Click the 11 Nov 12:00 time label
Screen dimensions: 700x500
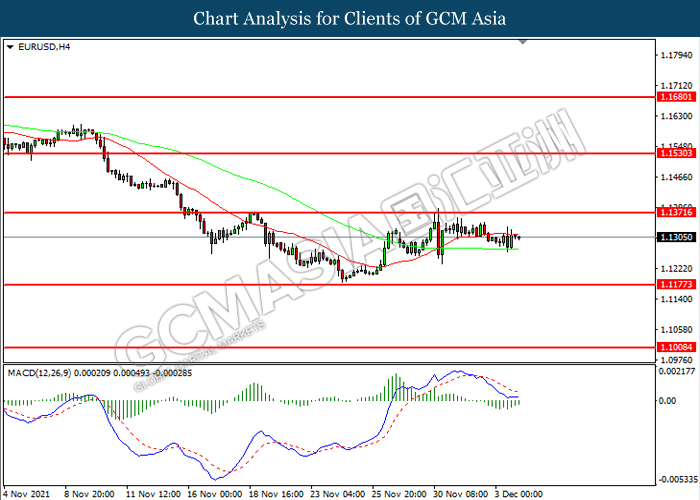click(x=153, y=494)
